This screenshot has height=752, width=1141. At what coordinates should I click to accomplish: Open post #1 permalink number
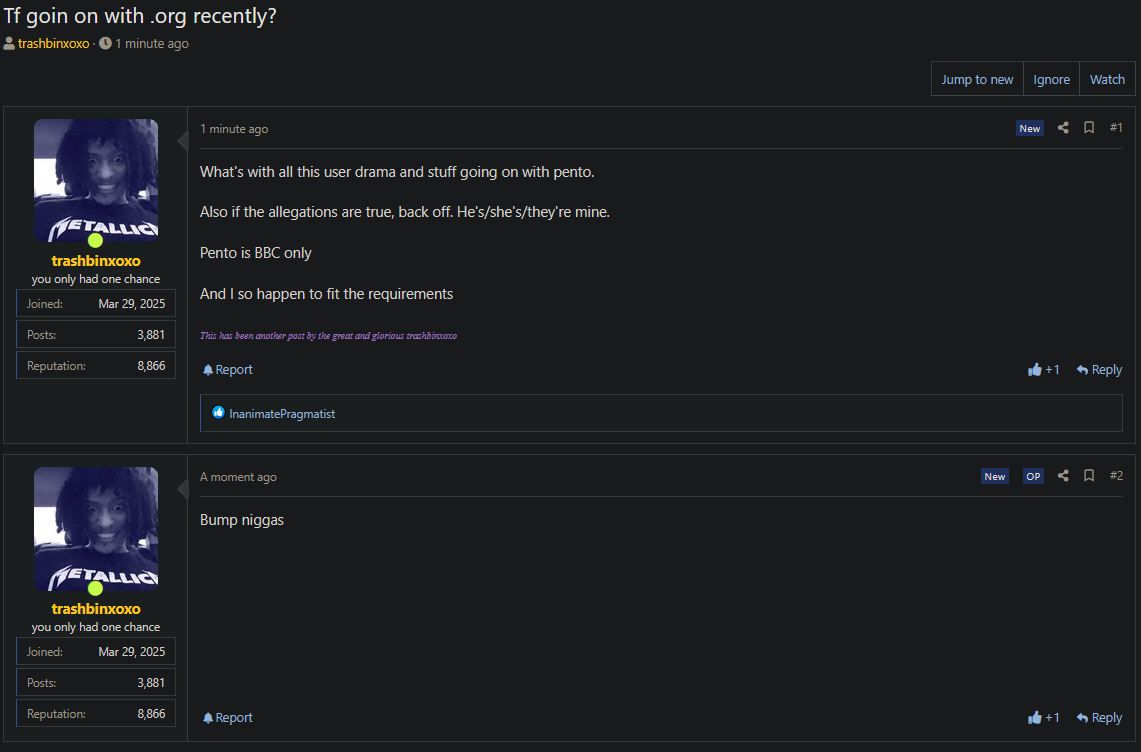(1116, 127)
